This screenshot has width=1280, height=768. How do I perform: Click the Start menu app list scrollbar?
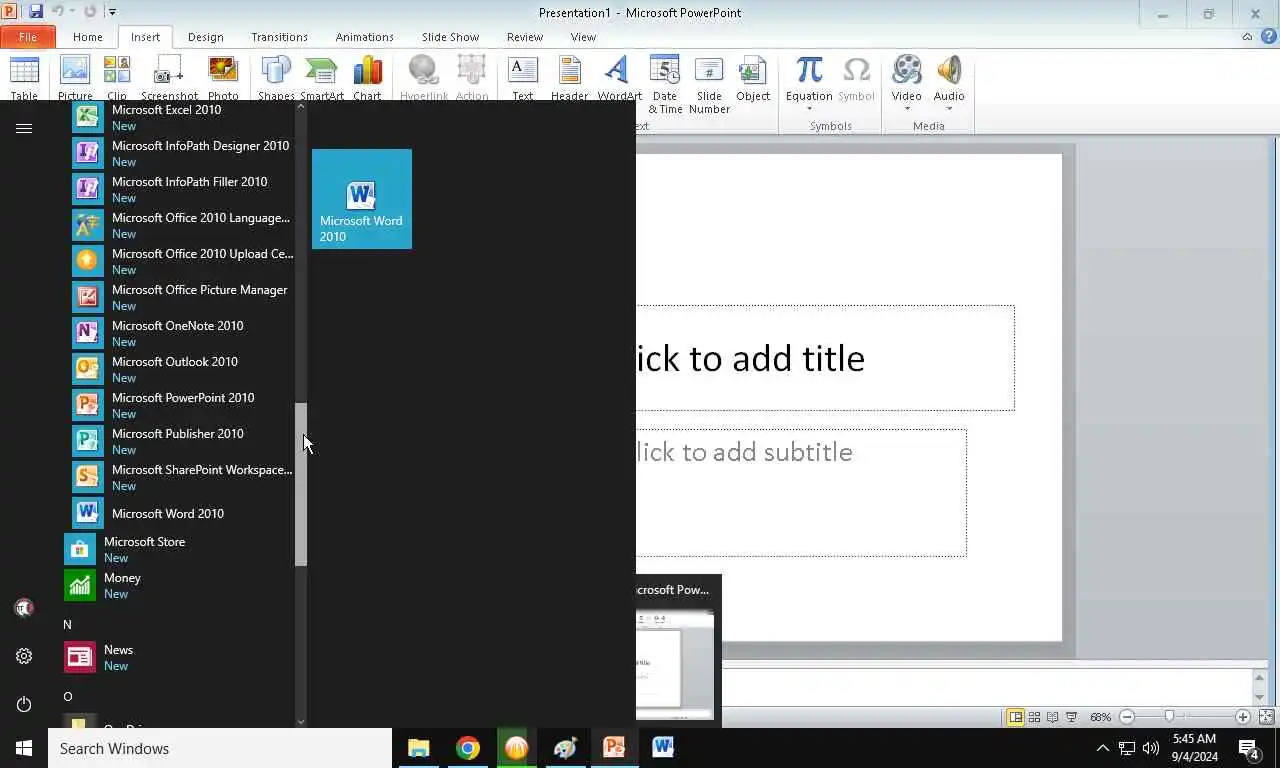tap(301, 485)
